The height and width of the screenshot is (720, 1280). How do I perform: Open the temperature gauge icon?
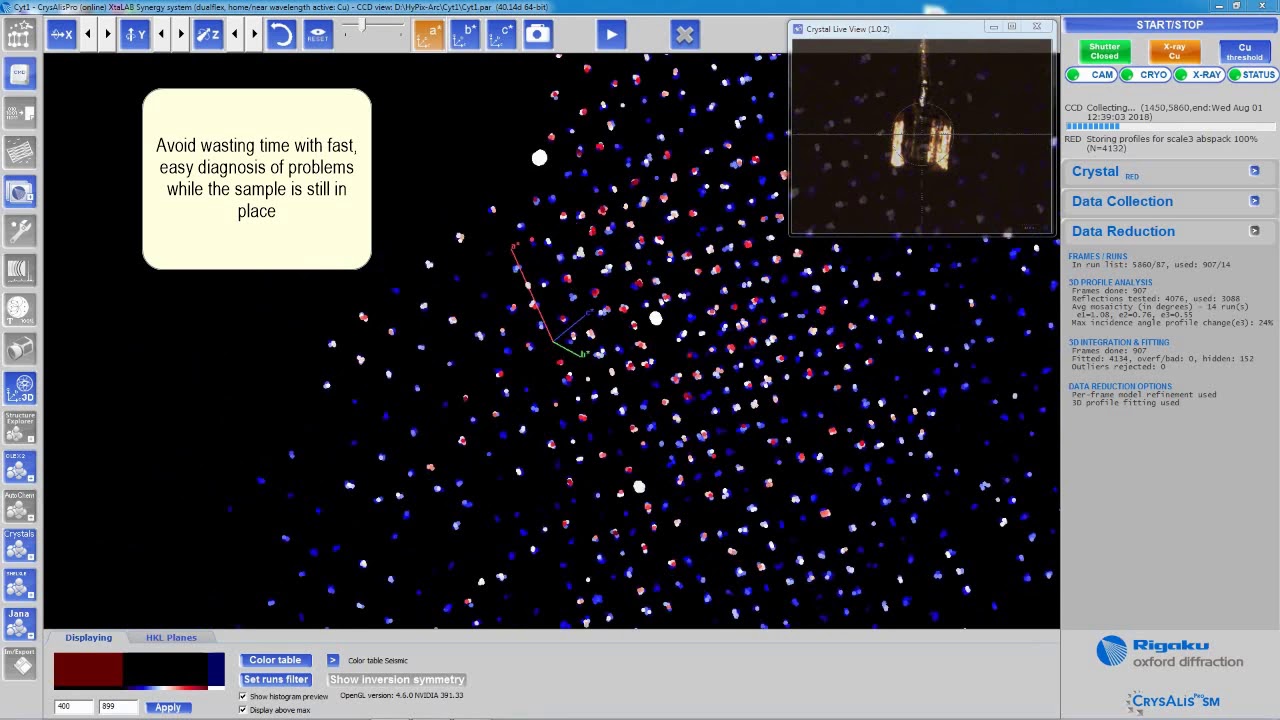pyautogui.click(x=20, y=308)
